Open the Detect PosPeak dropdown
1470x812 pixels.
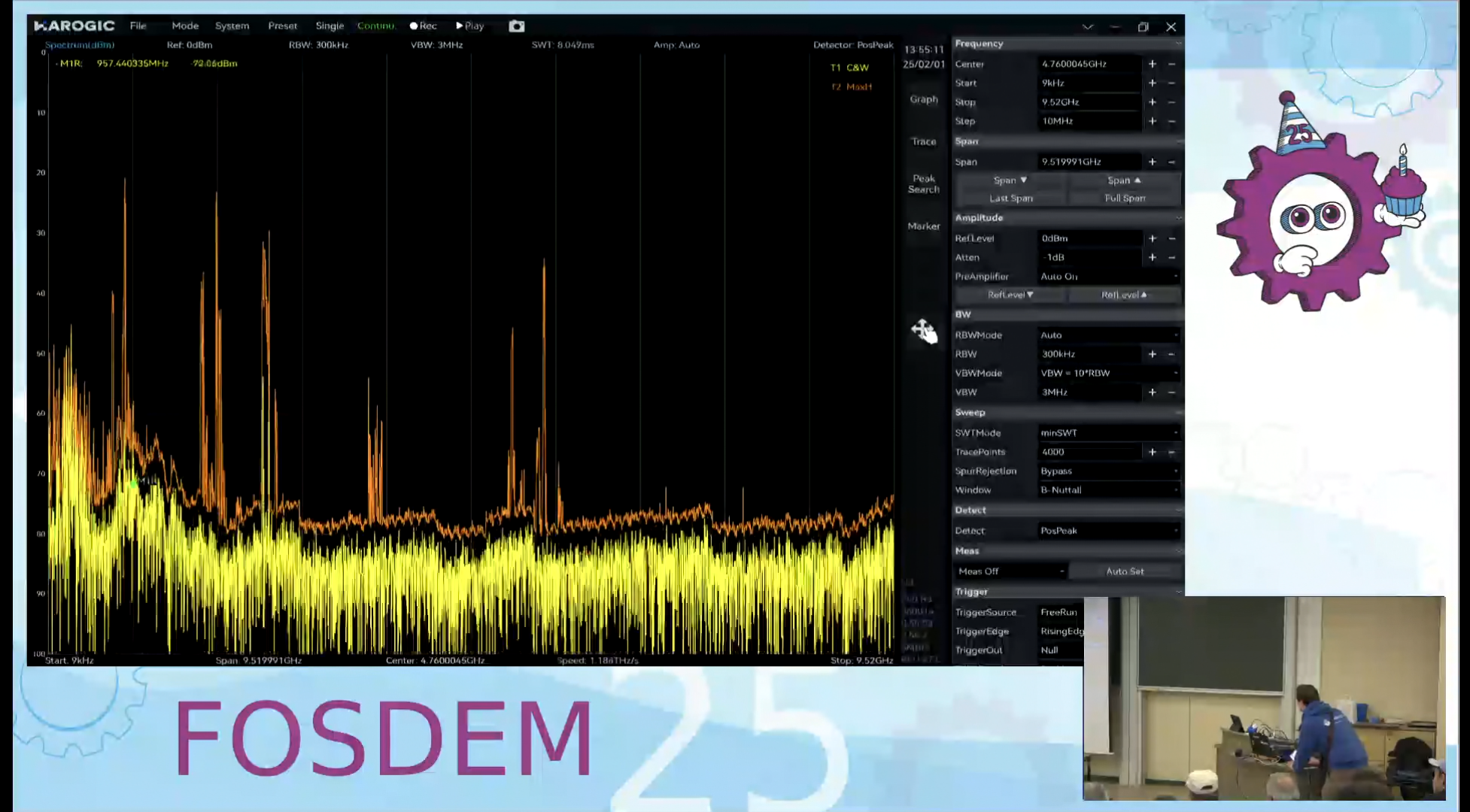click(1108, 531)
